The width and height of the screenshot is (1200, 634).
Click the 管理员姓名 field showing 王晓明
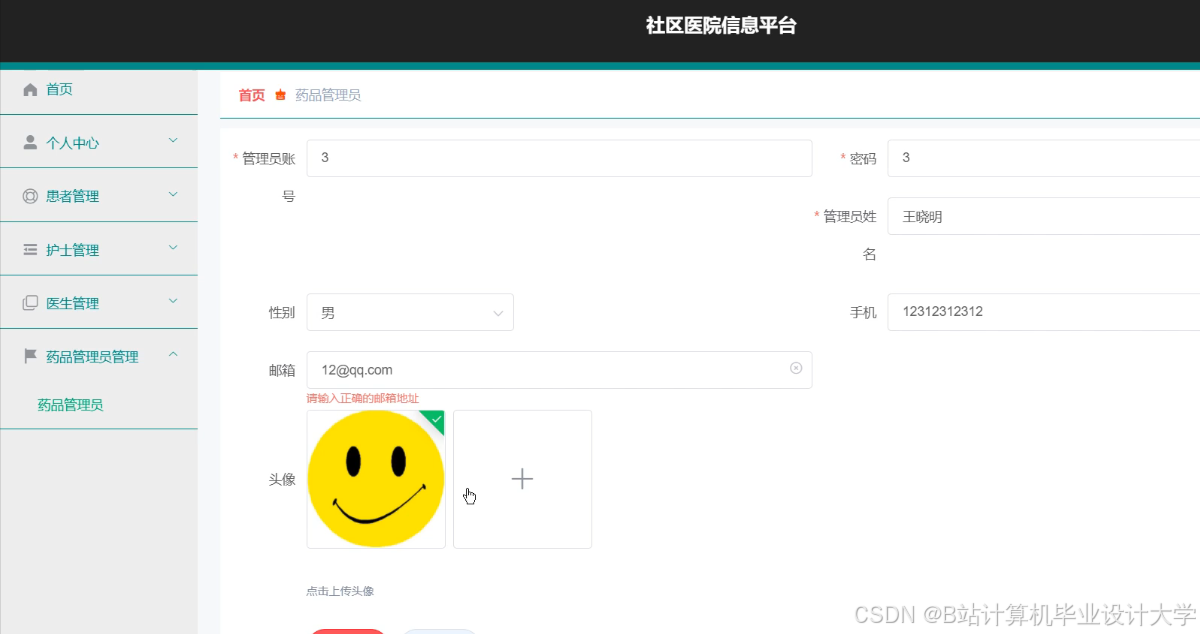[1043, 216]
